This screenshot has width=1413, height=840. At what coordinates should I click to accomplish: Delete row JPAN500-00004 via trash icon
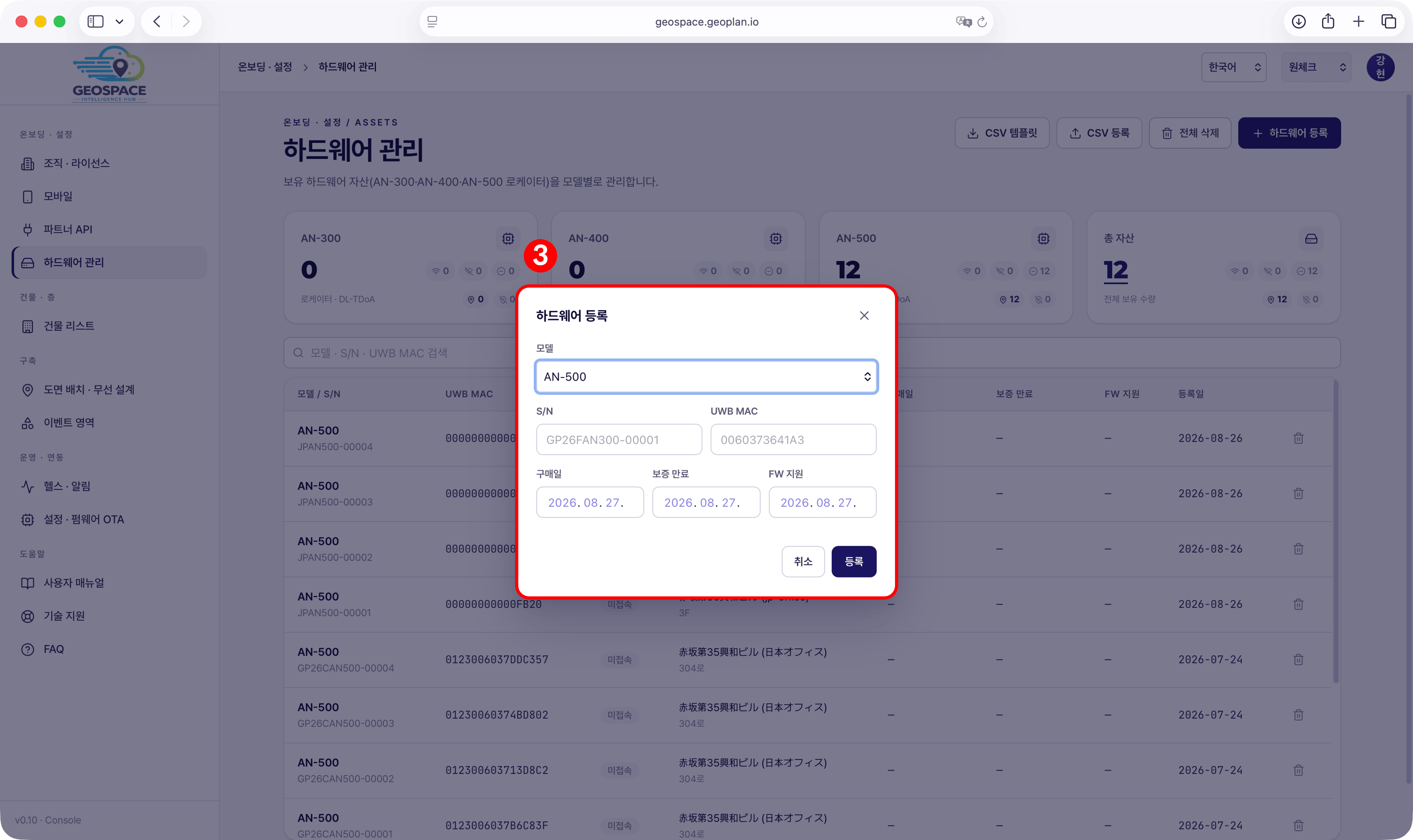pos(1298,438)
